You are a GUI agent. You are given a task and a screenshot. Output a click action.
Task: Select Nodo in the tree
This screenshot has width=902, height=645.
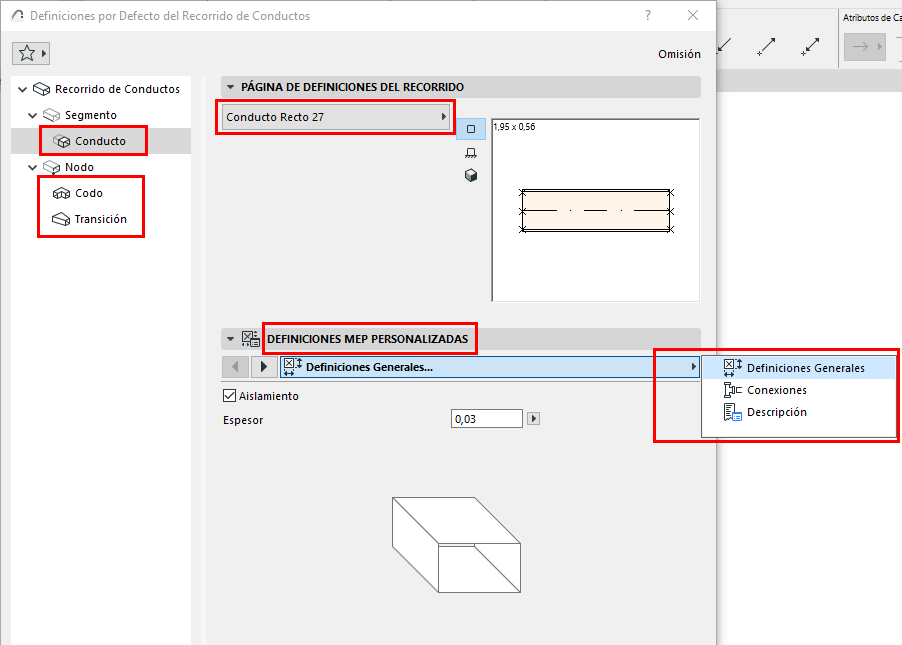[x=79, y=167]
